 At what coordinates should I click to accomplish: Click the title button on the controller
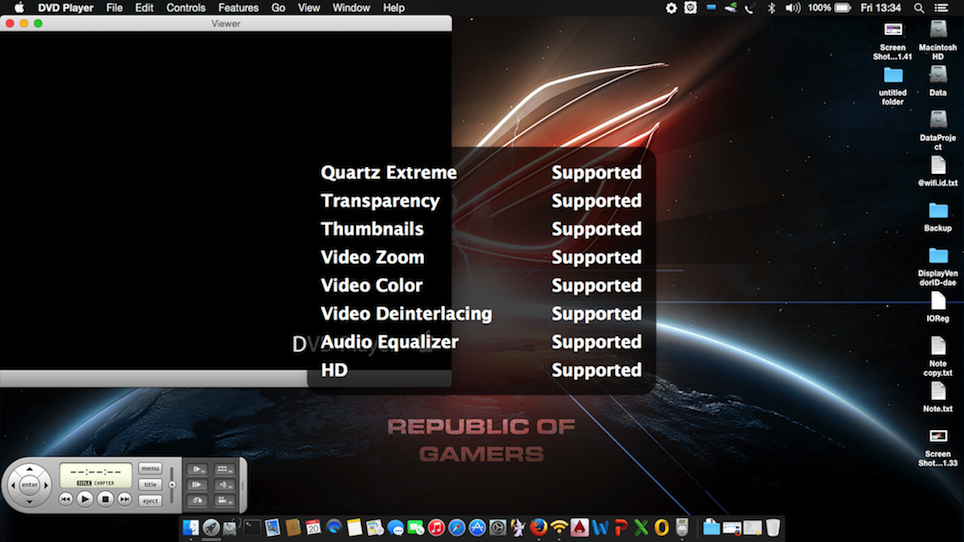coord(150,484)
